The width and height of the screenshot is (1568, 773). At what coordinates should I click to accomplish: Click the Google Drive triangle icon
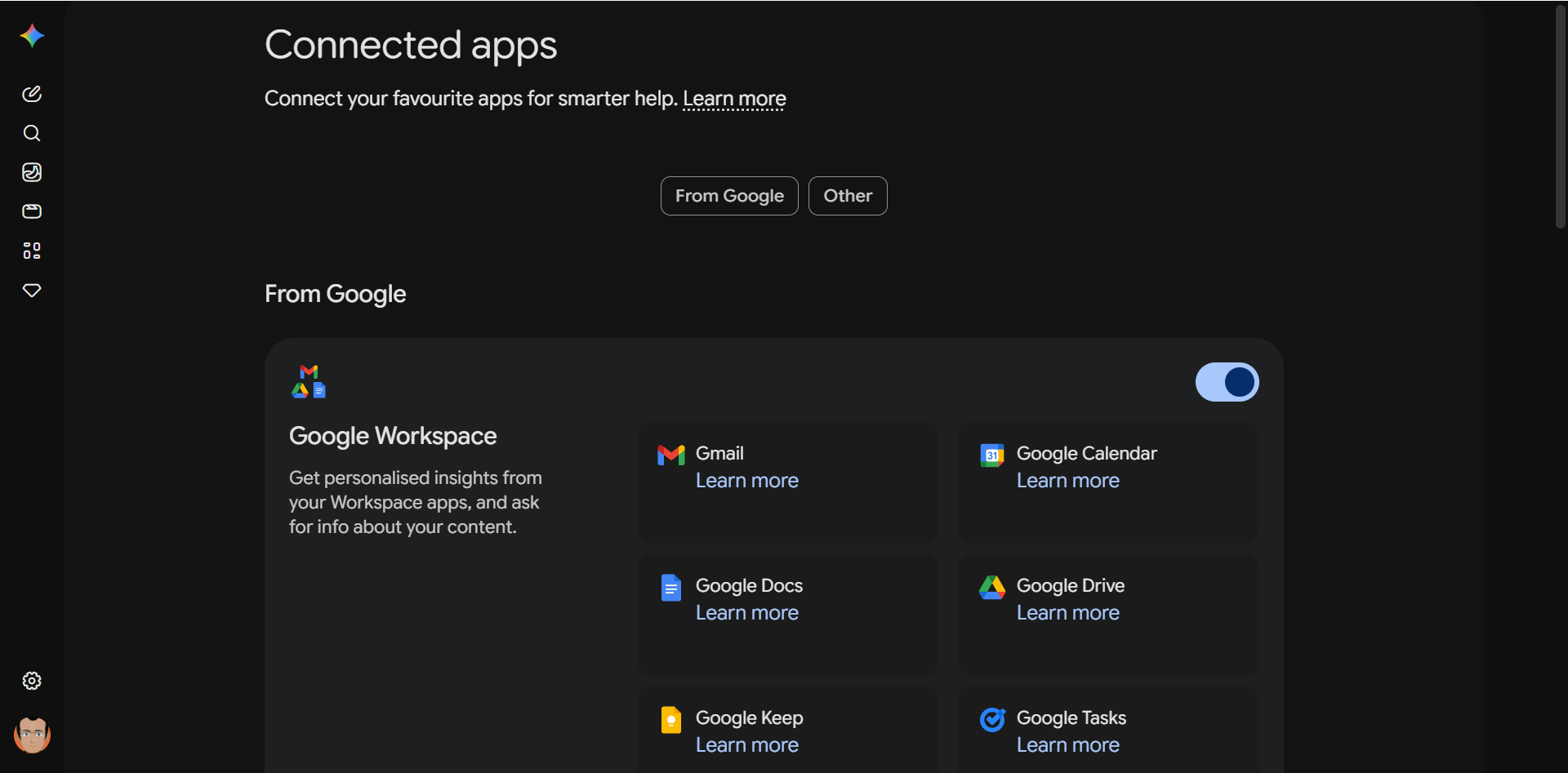point(992,587)
